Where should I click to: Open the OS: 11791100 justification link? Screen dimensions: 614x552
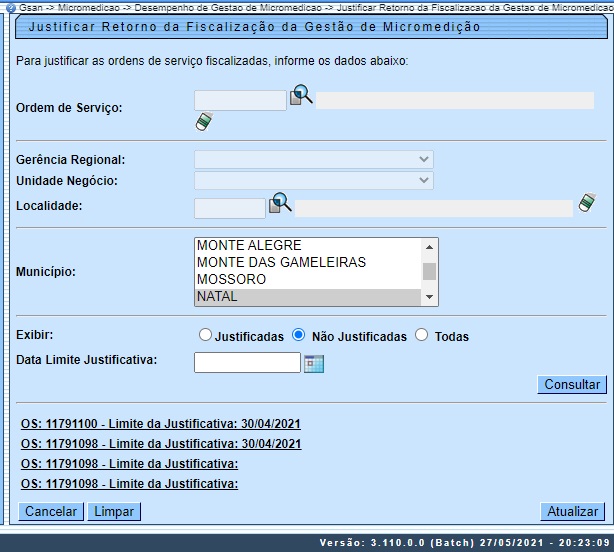[160, 424]
